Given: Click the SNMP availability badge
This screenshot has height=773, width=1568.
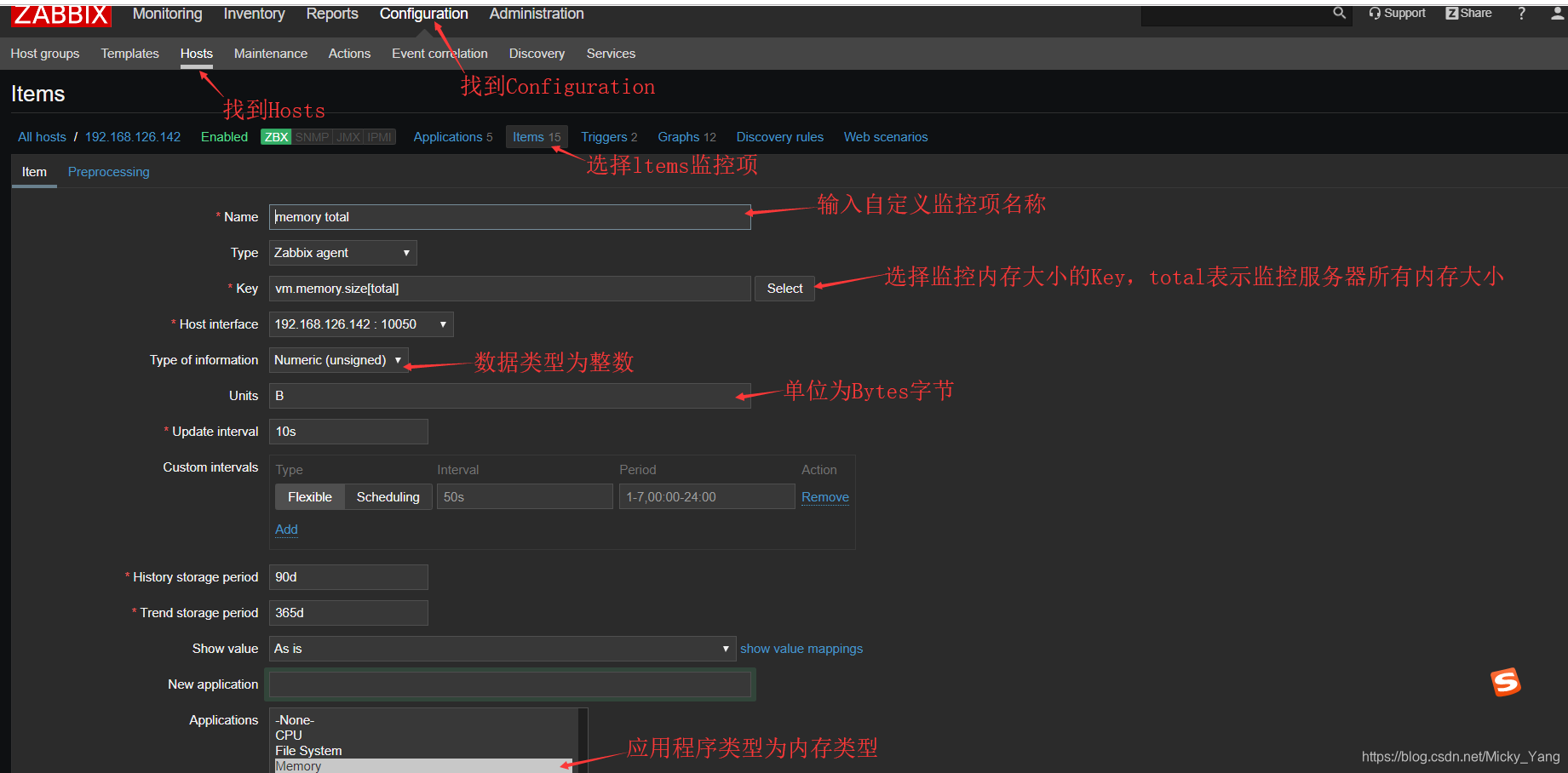Looking at the screenshot, I should pyautogui.click(x=312, y=137).
